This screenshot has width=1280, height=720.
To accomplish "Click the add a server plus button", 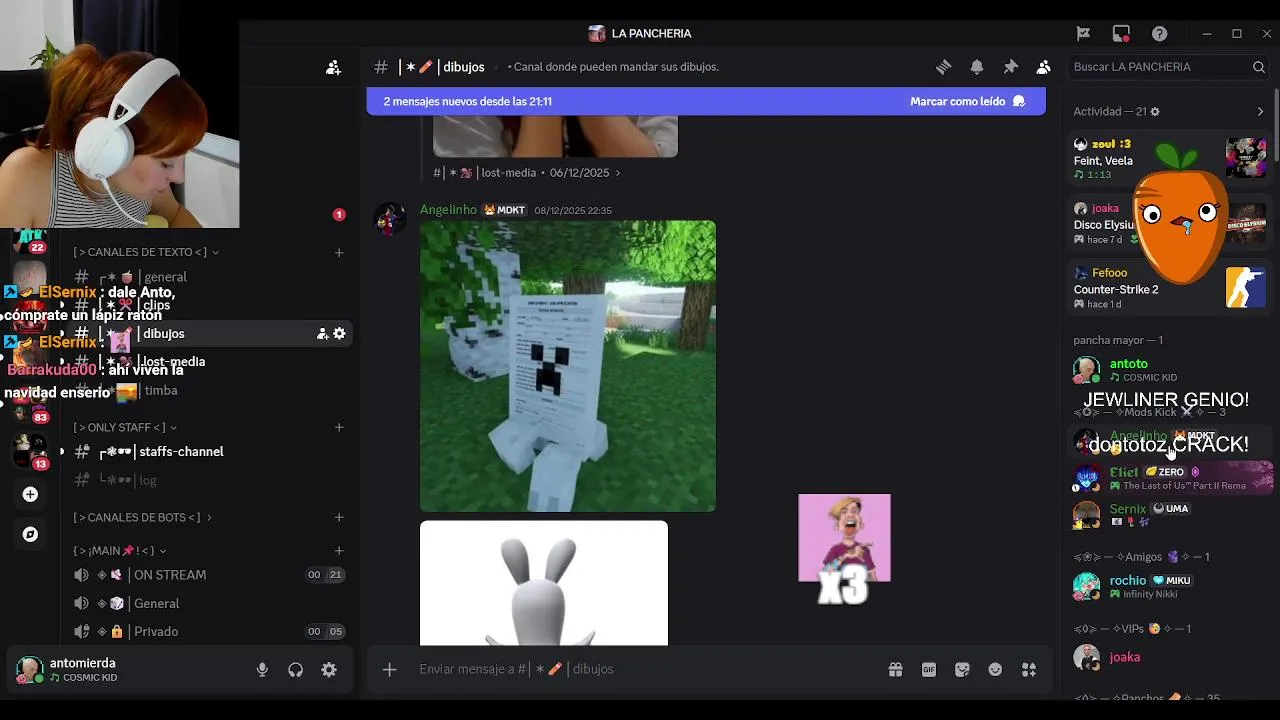I will click(x=30, y=494).
